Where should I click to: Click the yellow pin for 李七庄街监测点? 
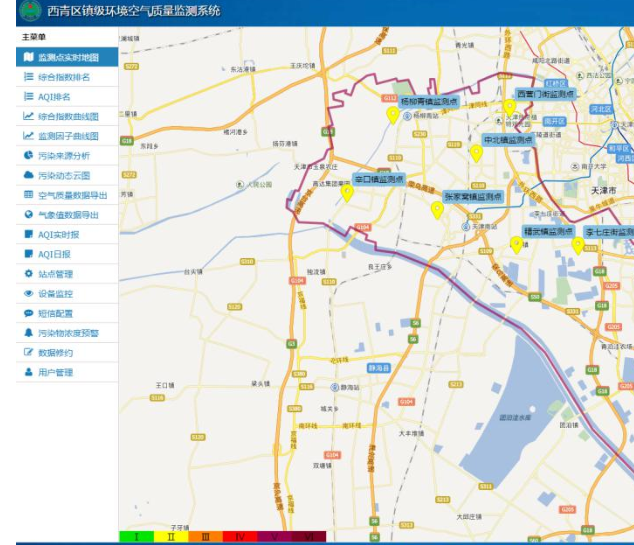578,244
